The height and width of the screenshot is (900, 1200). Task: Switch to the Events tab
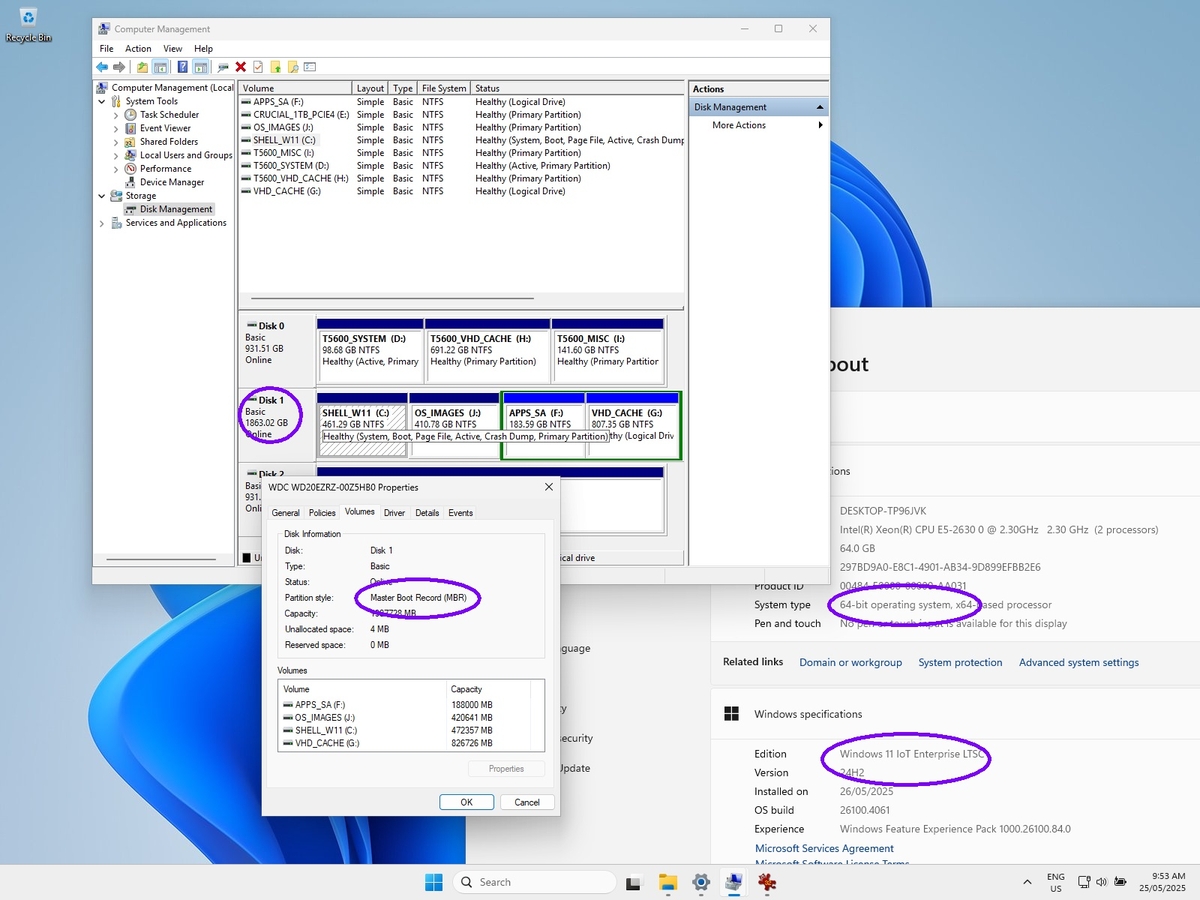coord(461,513)
